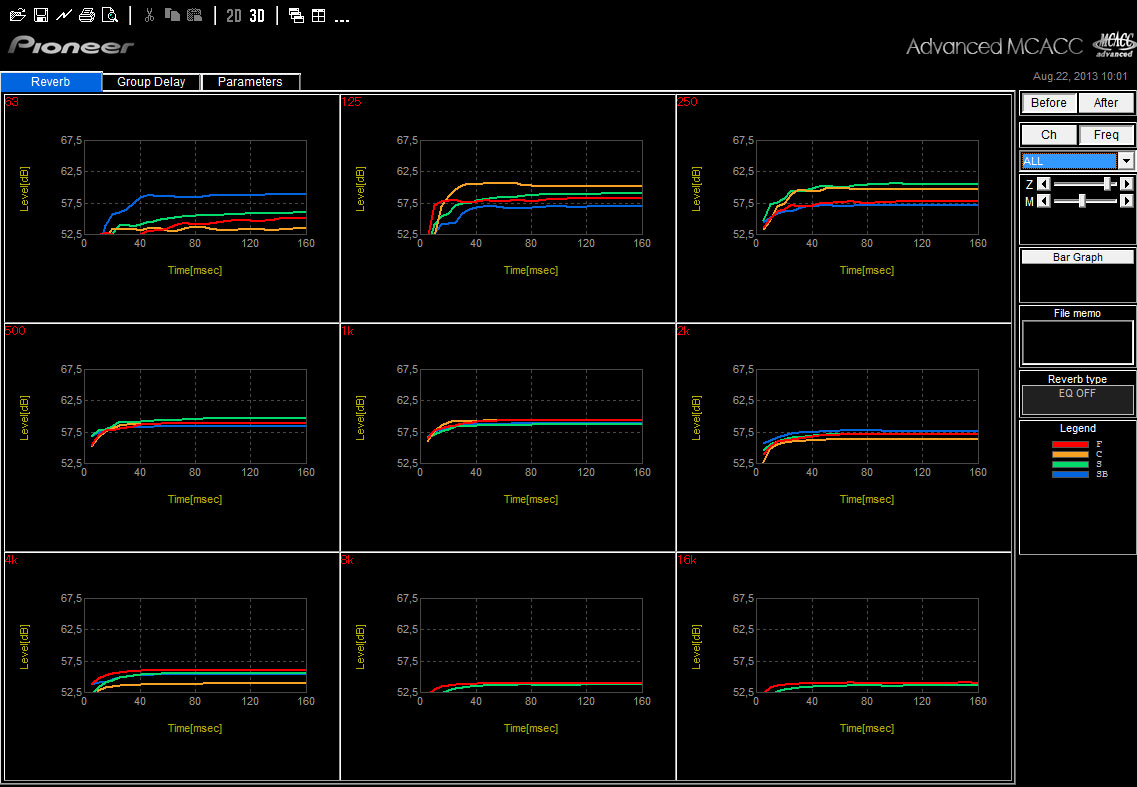The width and height of the screenshot is (1137, 787).
Task: Switch to the Group Delay tab
Action: pyautogui.click(x=151, y=82)
